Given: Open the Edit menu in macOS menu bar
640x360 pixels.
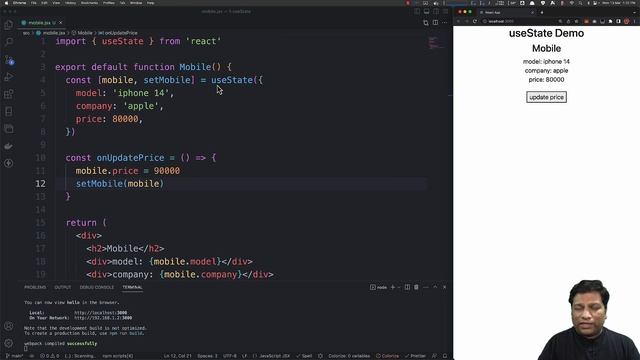Looking at the screenshot, I should click(44, 3).
